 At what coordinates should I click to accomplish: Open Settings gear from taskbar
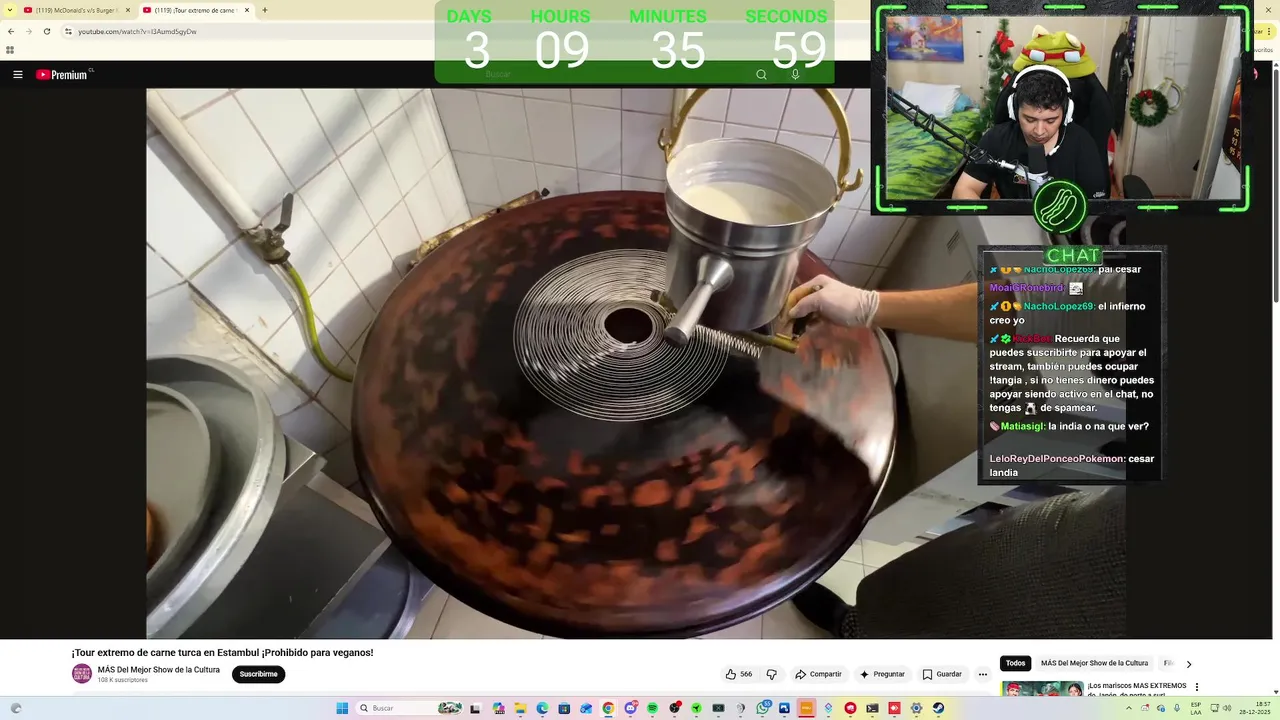pos(916,708)
